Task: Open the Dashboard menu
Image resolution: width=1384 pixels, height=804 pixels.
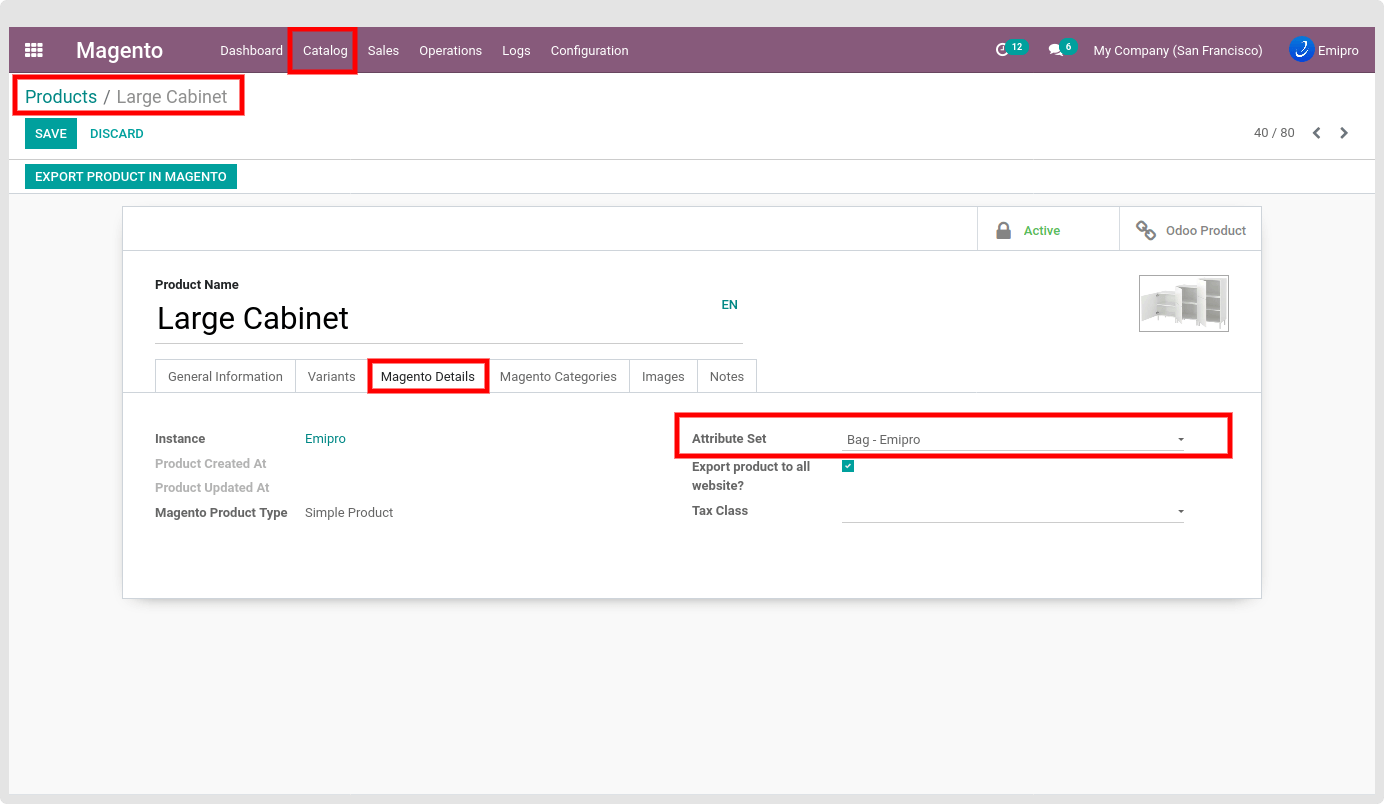Action: (252, 50)
